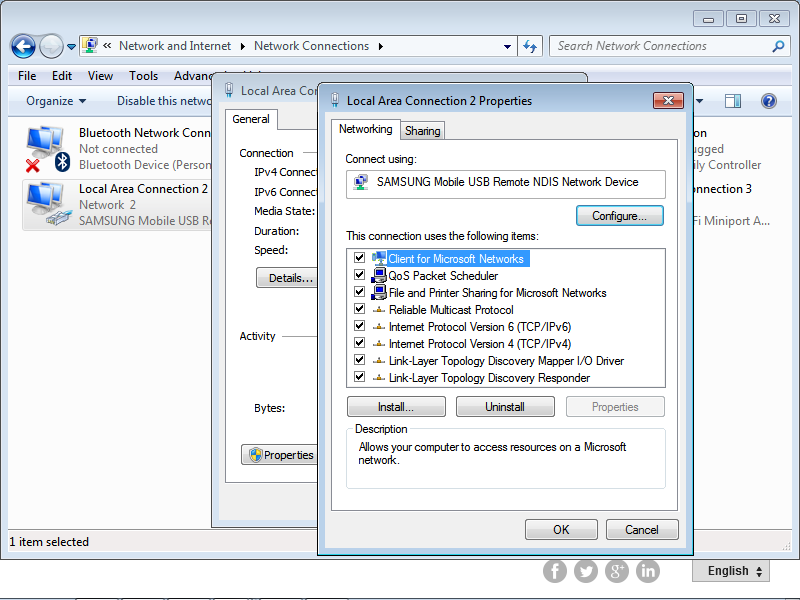The image size is (800, 600).
Task: Cancel the Properties dialog
Action: [x=642, y=530]
